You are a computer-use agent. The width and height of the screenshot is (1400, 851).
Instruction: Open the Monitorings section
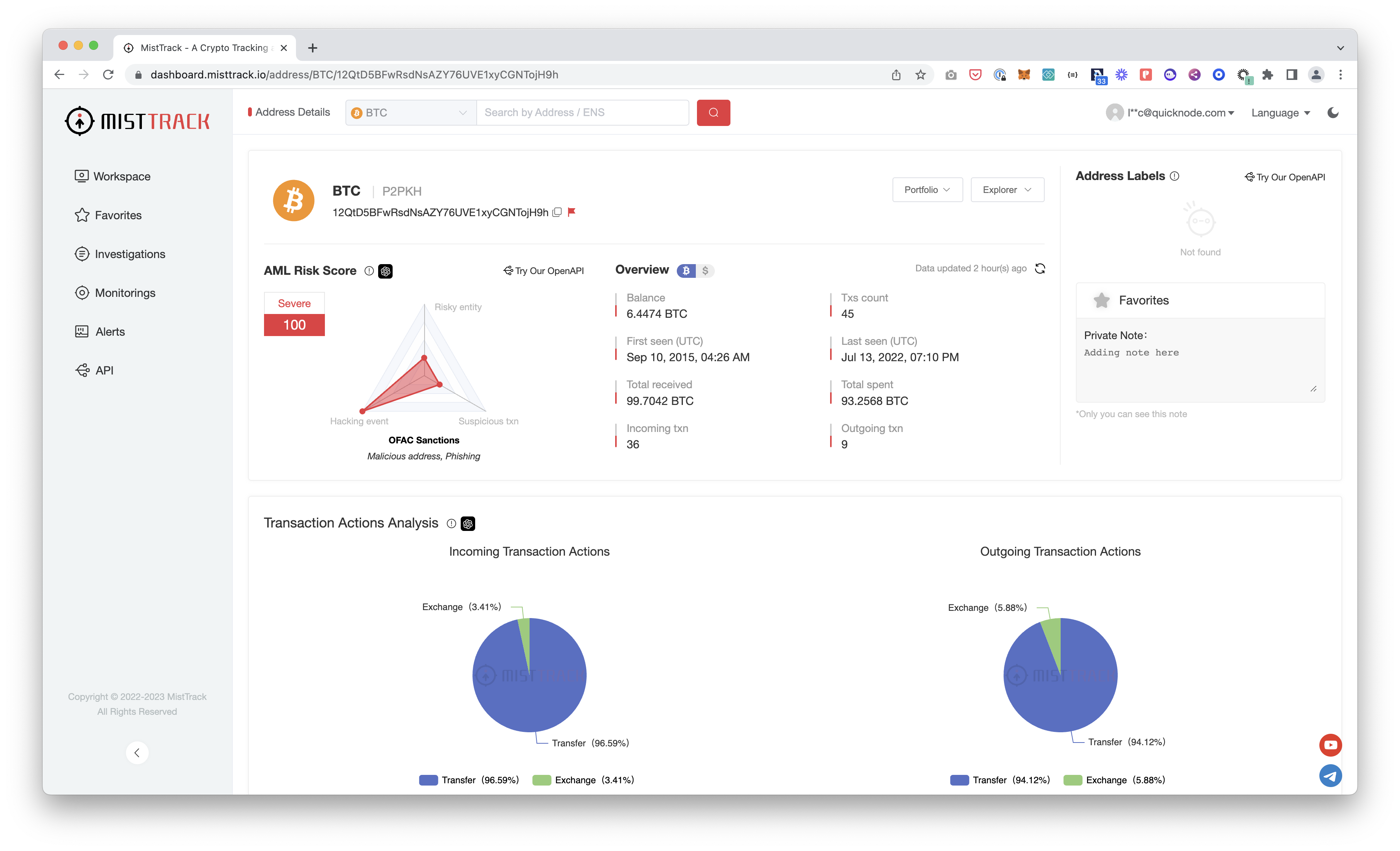pyautogui.click(x=115, y=293)
